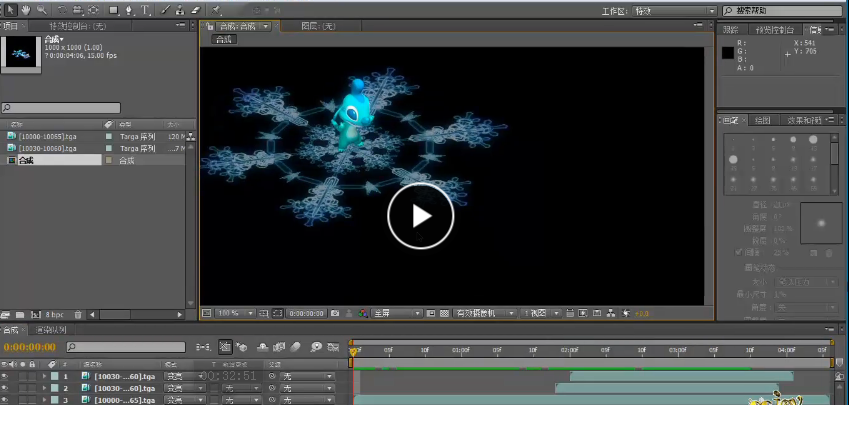
Task: Select the Hand tool
Action: click(26, 10)
